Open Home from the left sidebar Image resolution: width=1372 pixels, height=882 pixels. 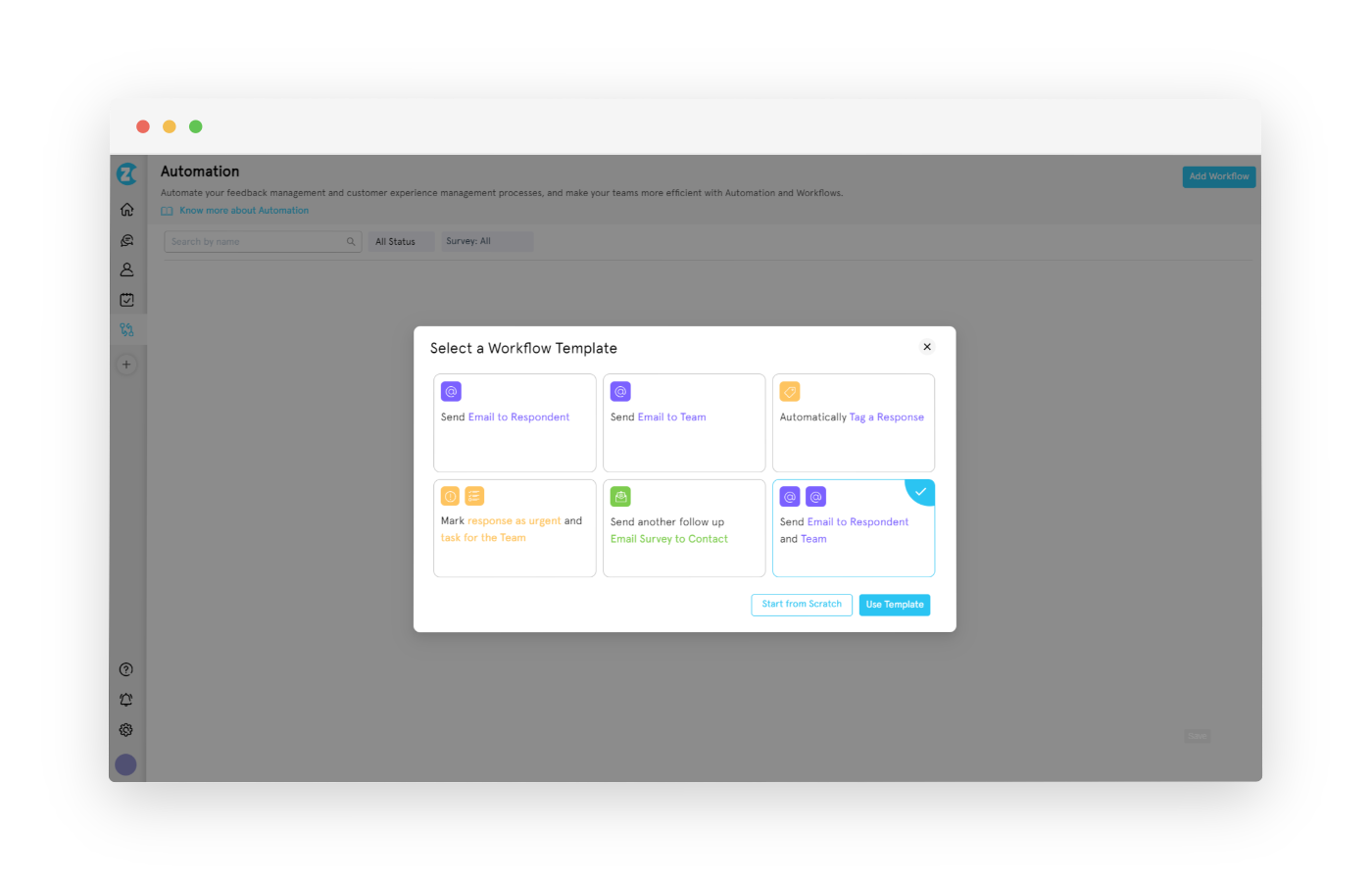[126, 209]
